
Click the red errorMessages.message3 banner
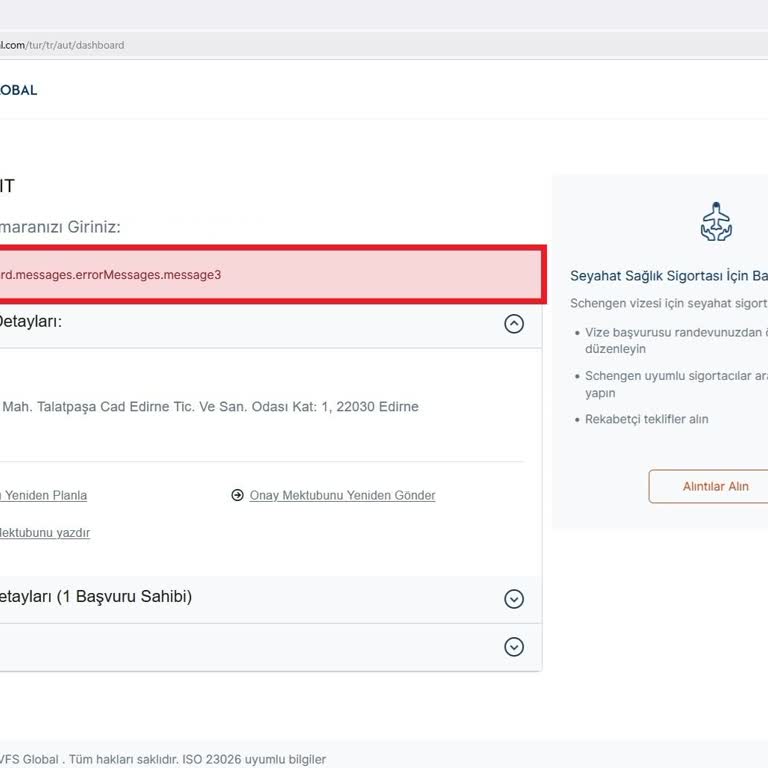tap(270, 274)
